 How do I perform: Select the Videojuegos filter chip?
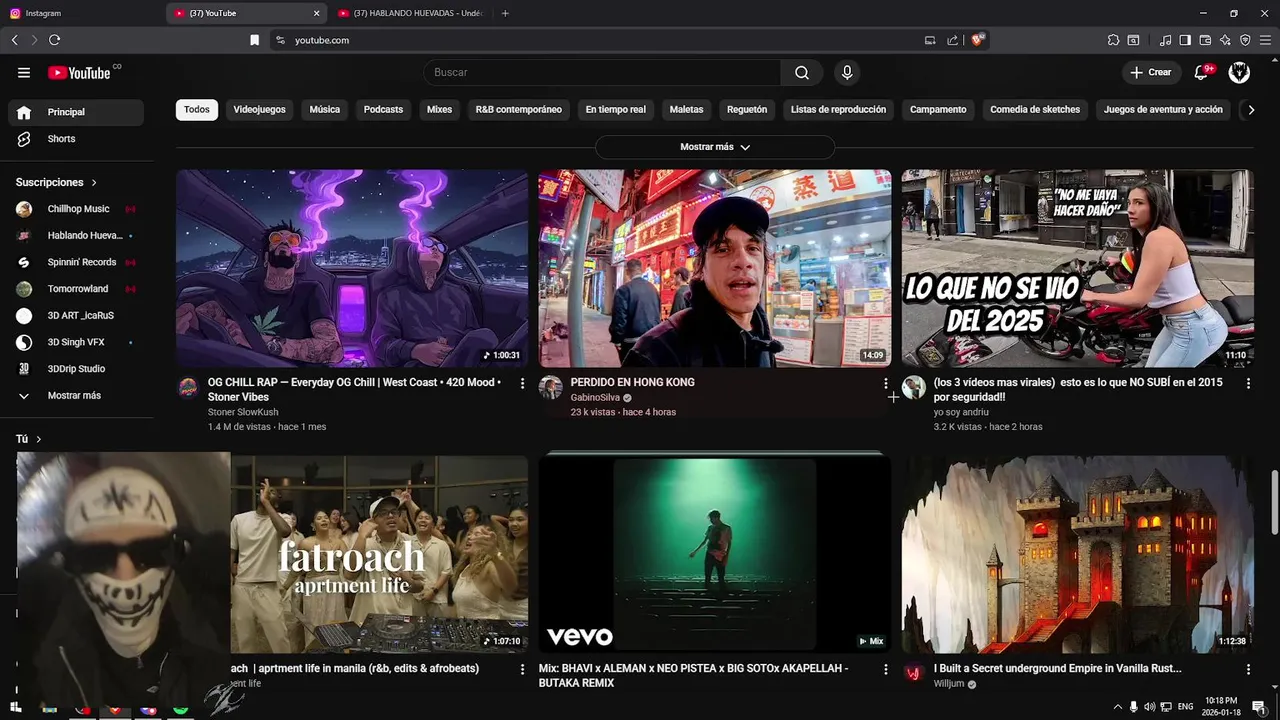pos(259,110)
